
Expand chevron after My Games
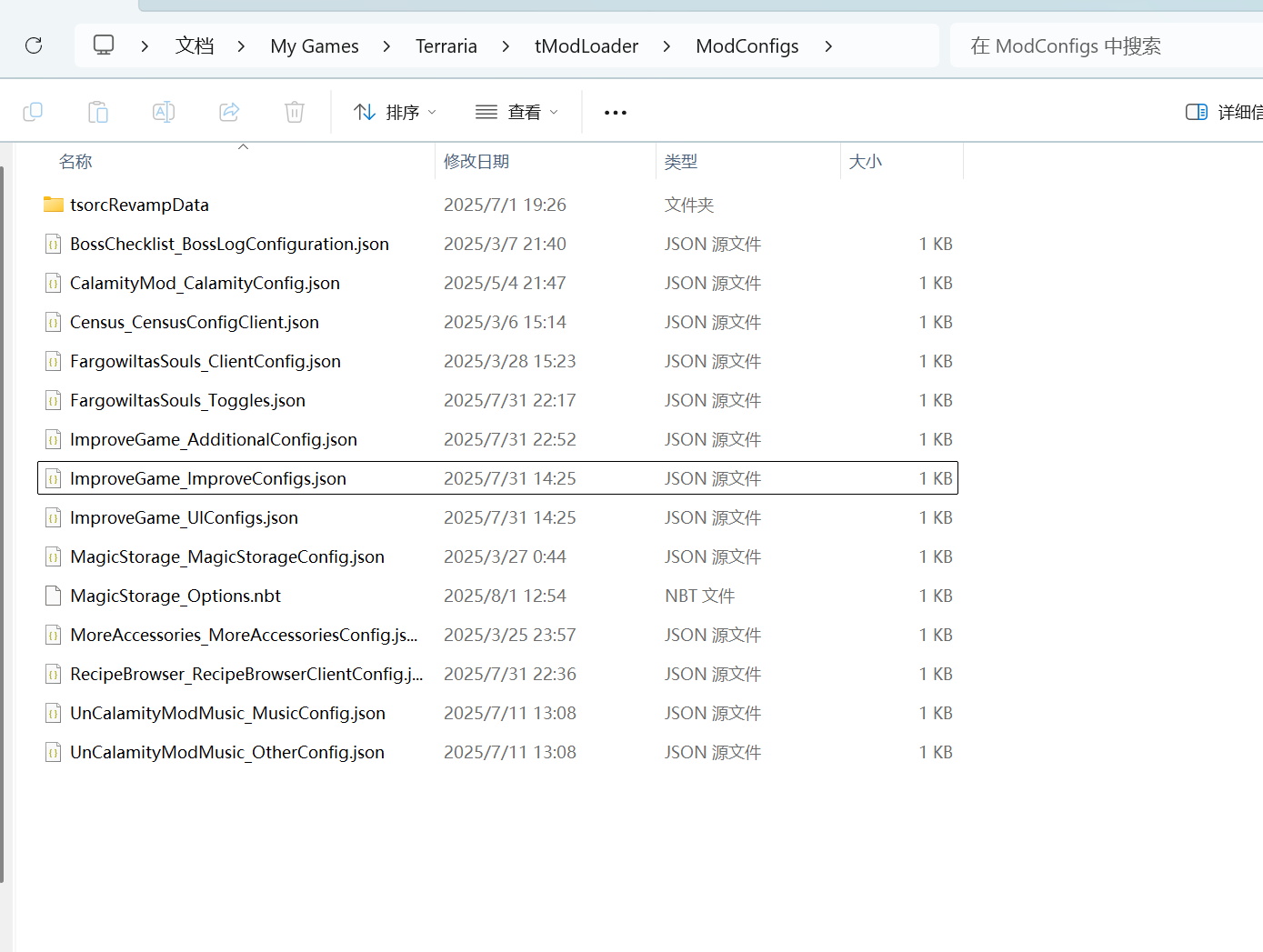386,46
